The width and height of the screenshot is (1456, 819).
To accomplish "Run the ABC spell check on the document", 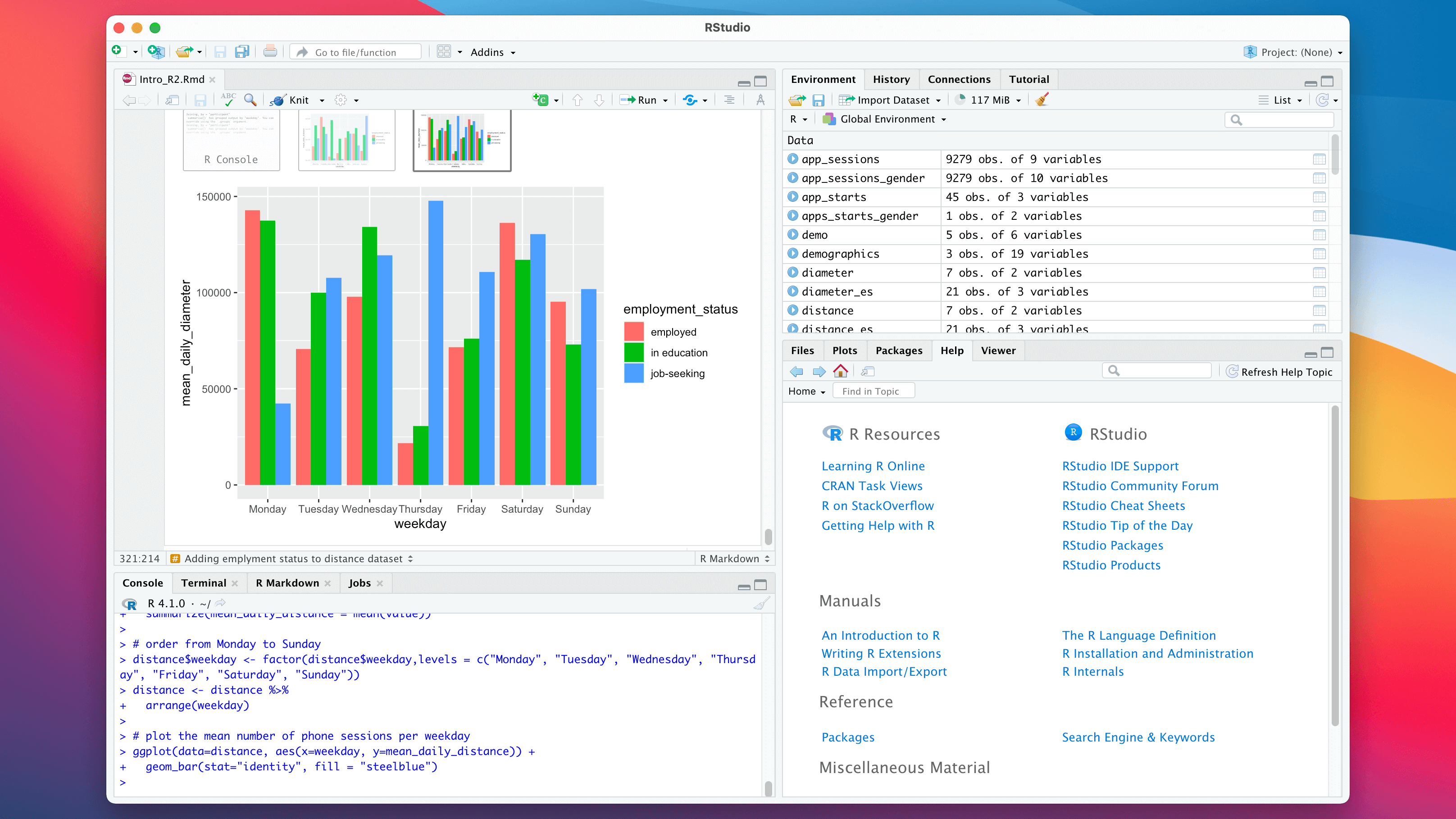I will point(228,100).
